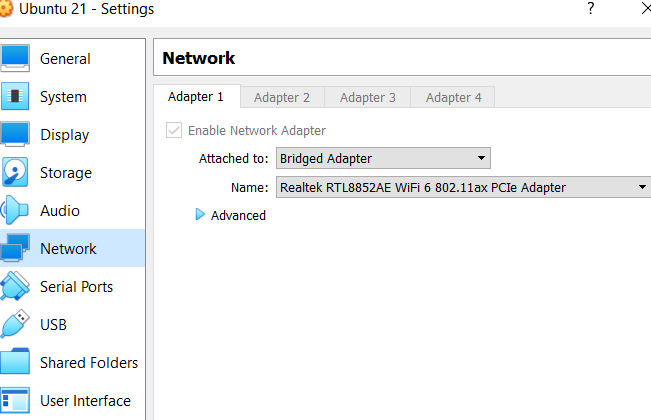Screen dimensions: 651x420
Task: Switch to the Adapter 3 tab
Action: 368,97
